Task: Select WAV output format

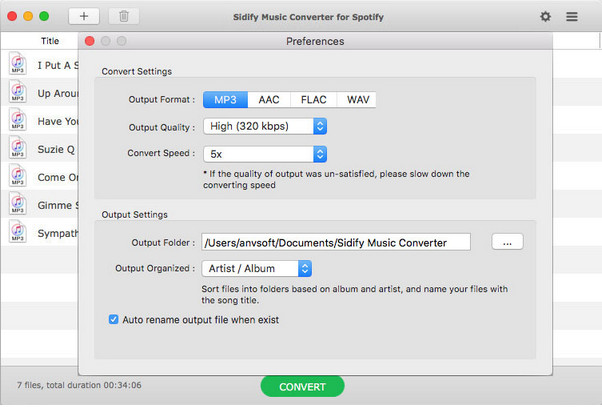Action: coord(358,100)
